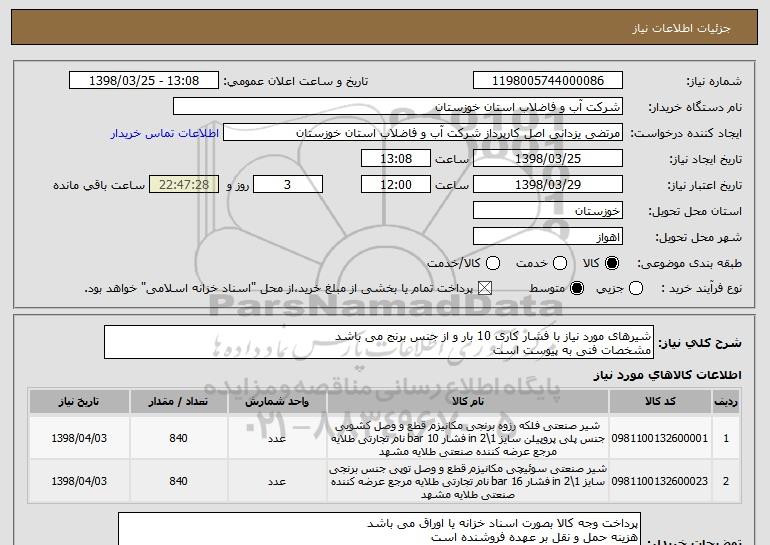The height and width of the screenshot is (545, 770).
Task: Click the کد کالا column header
Action: pos(660,402)
